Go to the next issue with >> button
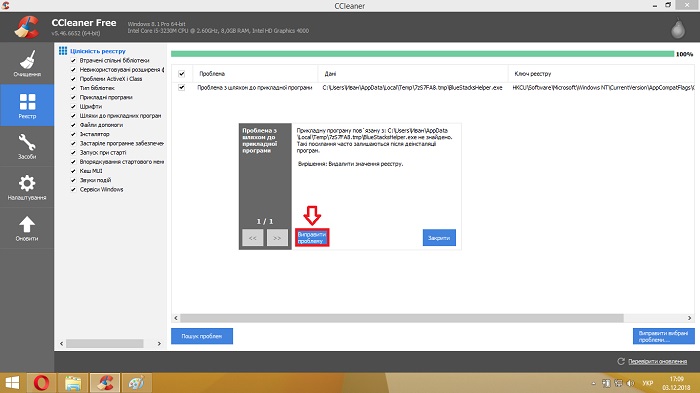The image size is (700, 393). [x=277, y=238]
